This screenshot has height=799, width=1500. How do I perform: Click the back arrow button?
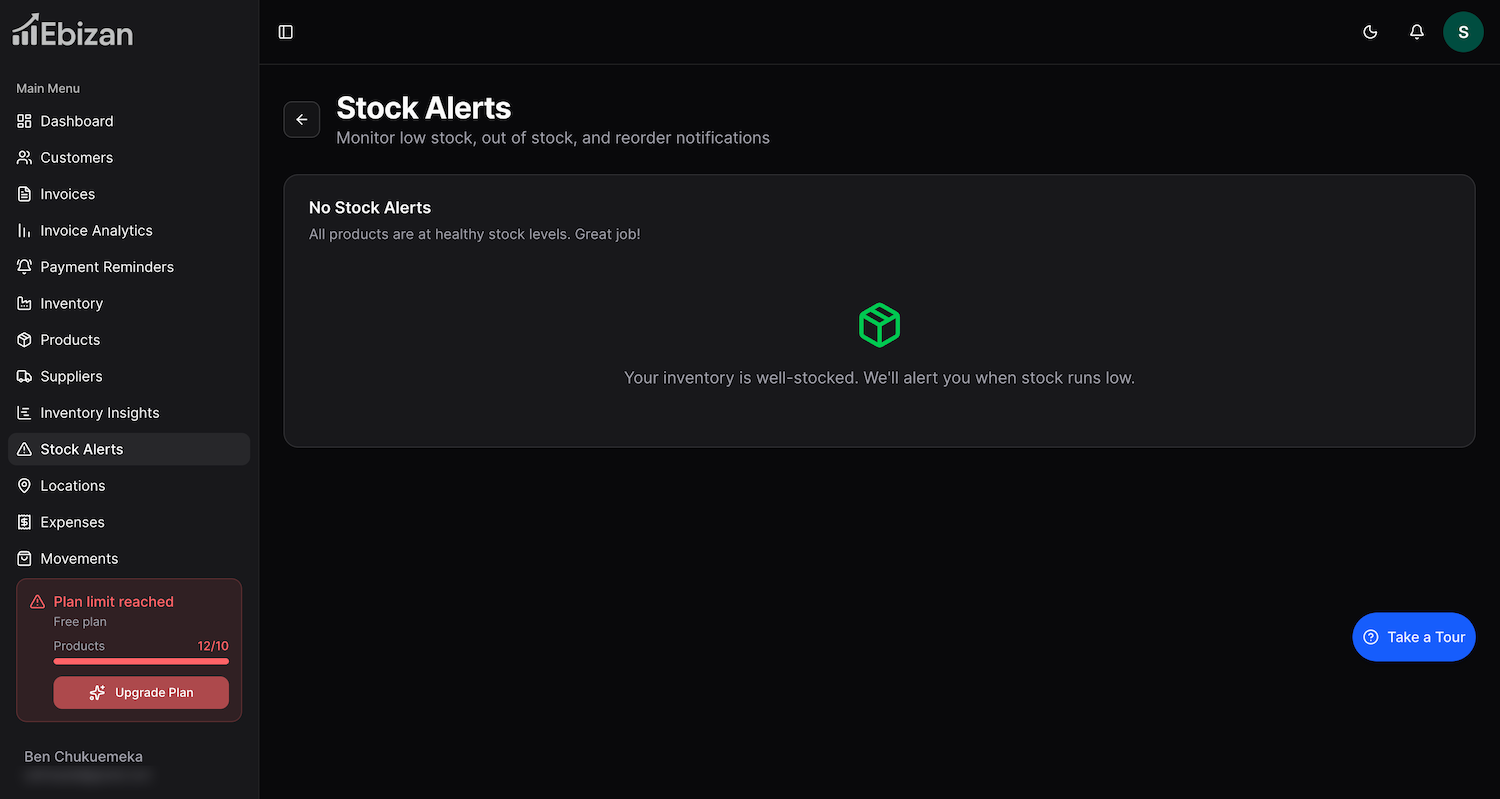pyautogui.click(x=302, y=120)
